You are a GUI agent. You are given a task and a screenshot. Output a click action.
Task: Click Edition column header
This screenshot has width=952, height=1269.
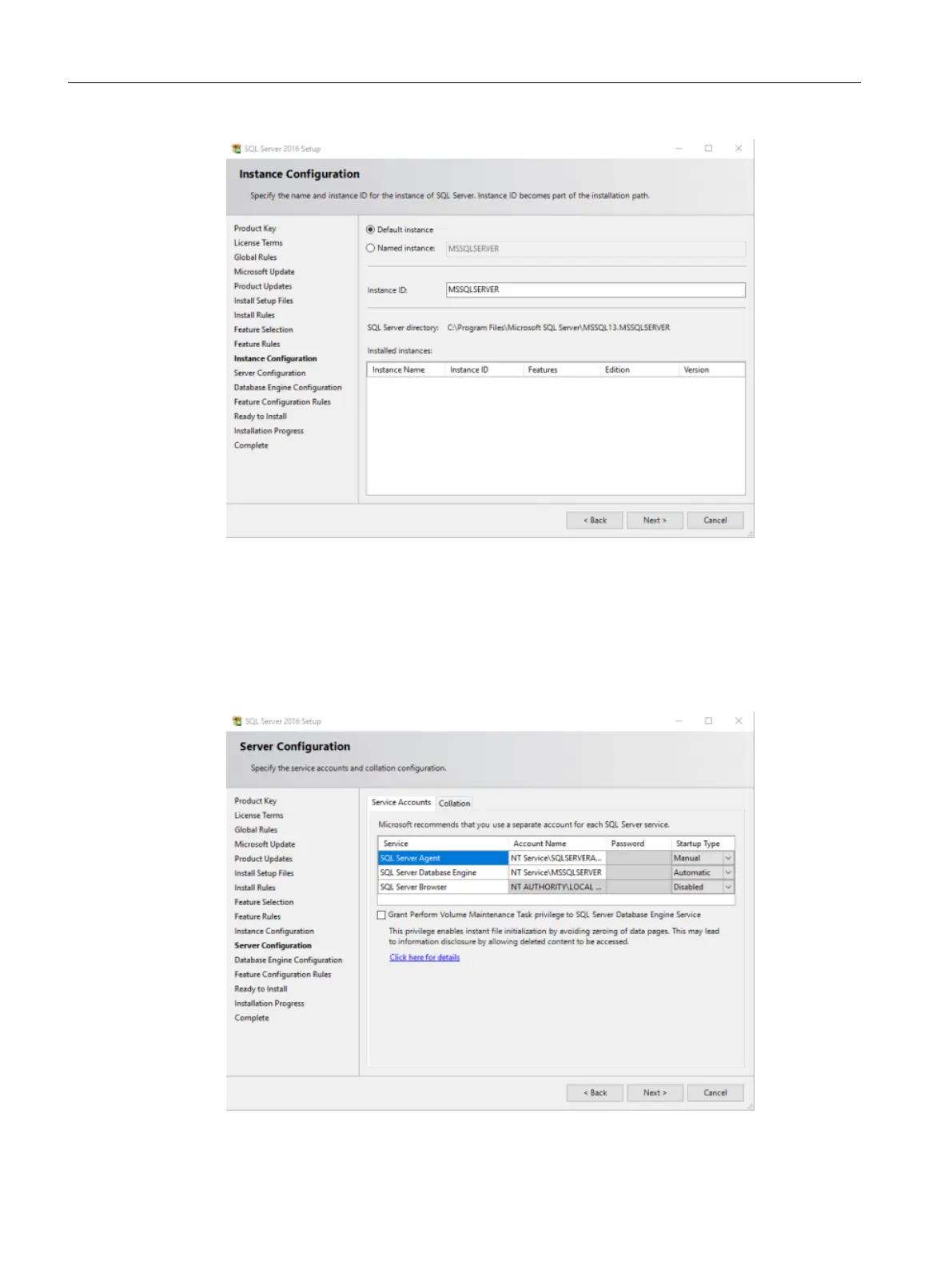pyautogui.click(x=639, y=369)
